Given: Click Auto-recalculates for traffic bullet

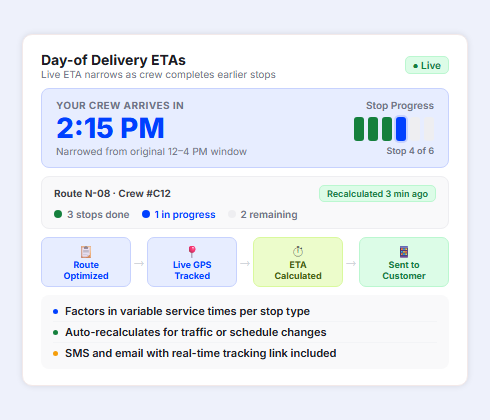Looking at the screenshot, I should click(196, 332).
